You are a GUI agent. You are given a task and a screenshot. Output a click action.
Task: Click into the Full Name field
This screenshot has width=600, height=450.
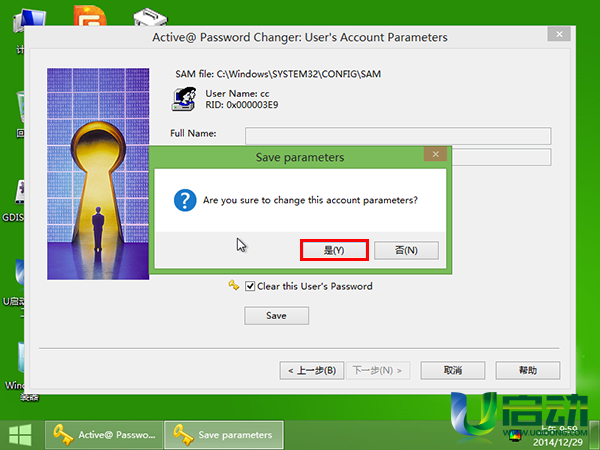click(398, 136)
